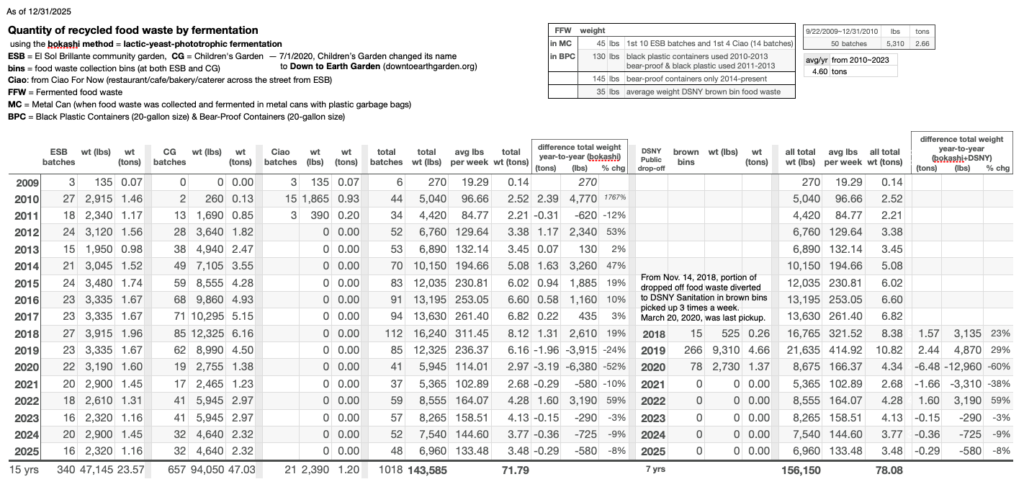The width and height of the screenshot is (1024, 487).
Task: Select the 2009 year row label
Action: pos(23,183)
